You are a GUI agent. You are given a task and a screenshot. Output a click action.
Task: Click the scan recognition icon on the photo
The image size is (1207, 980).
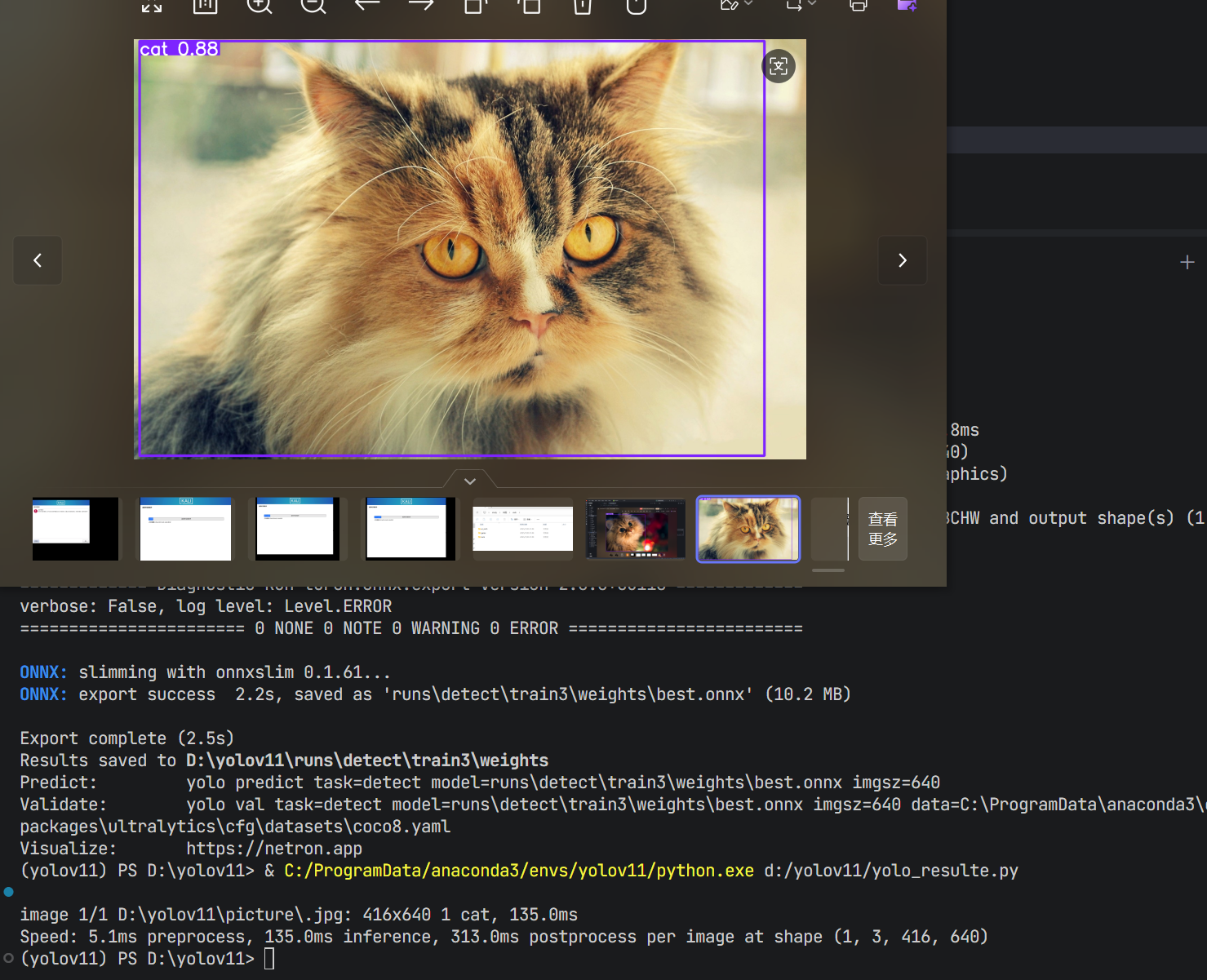tap(779, 66)
